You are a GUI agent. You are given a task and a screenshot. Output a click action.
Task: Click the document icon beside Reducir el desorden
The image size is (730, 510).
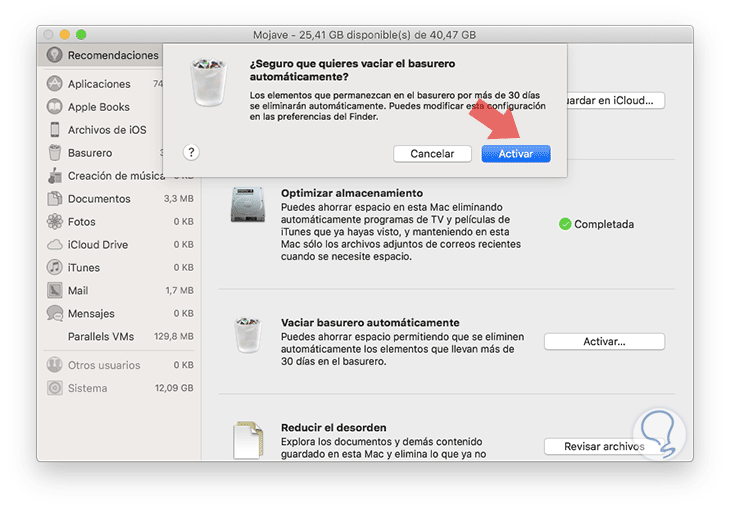click(248, 440)
